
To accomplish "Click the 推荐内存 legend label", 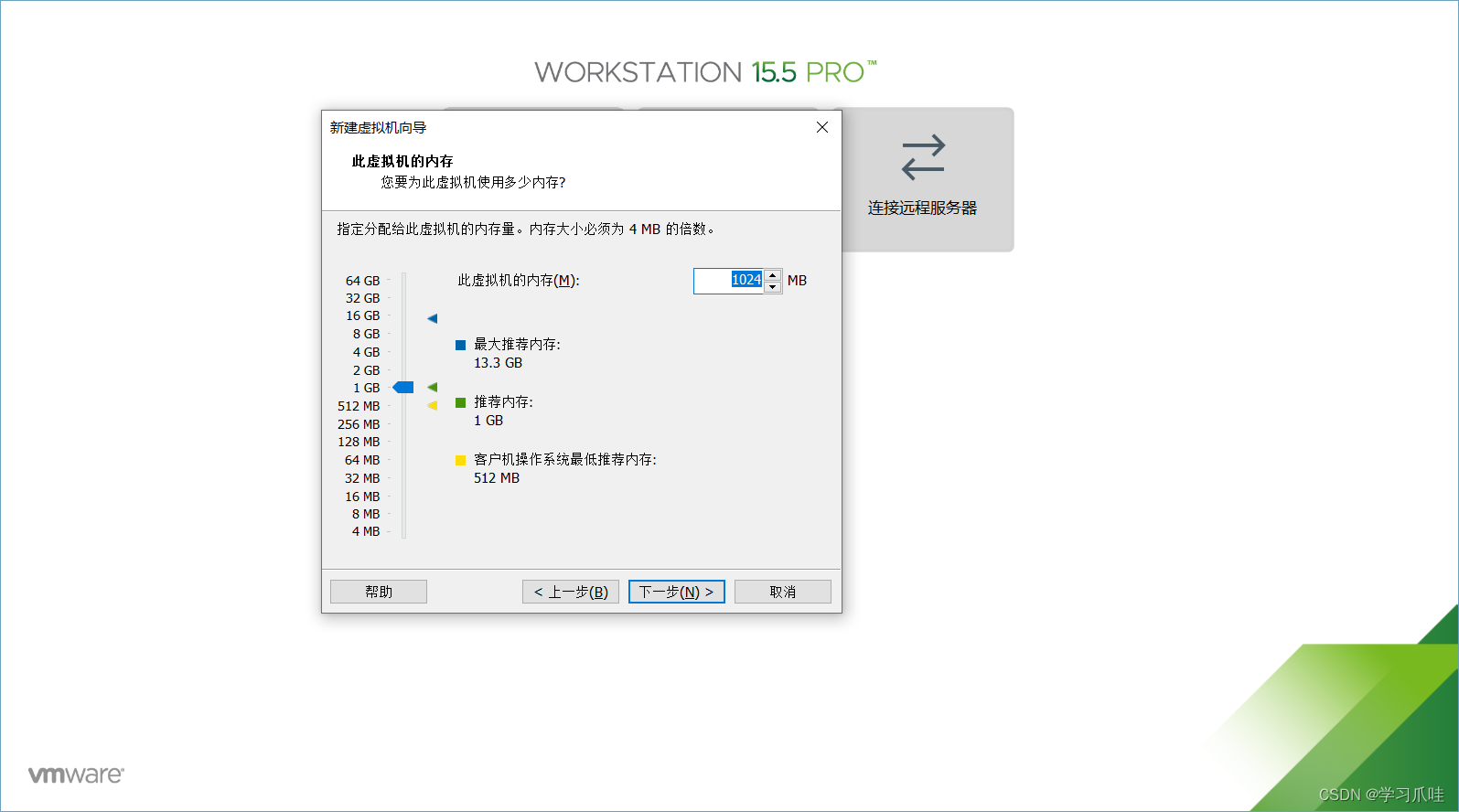I will (x=503, y=401).
